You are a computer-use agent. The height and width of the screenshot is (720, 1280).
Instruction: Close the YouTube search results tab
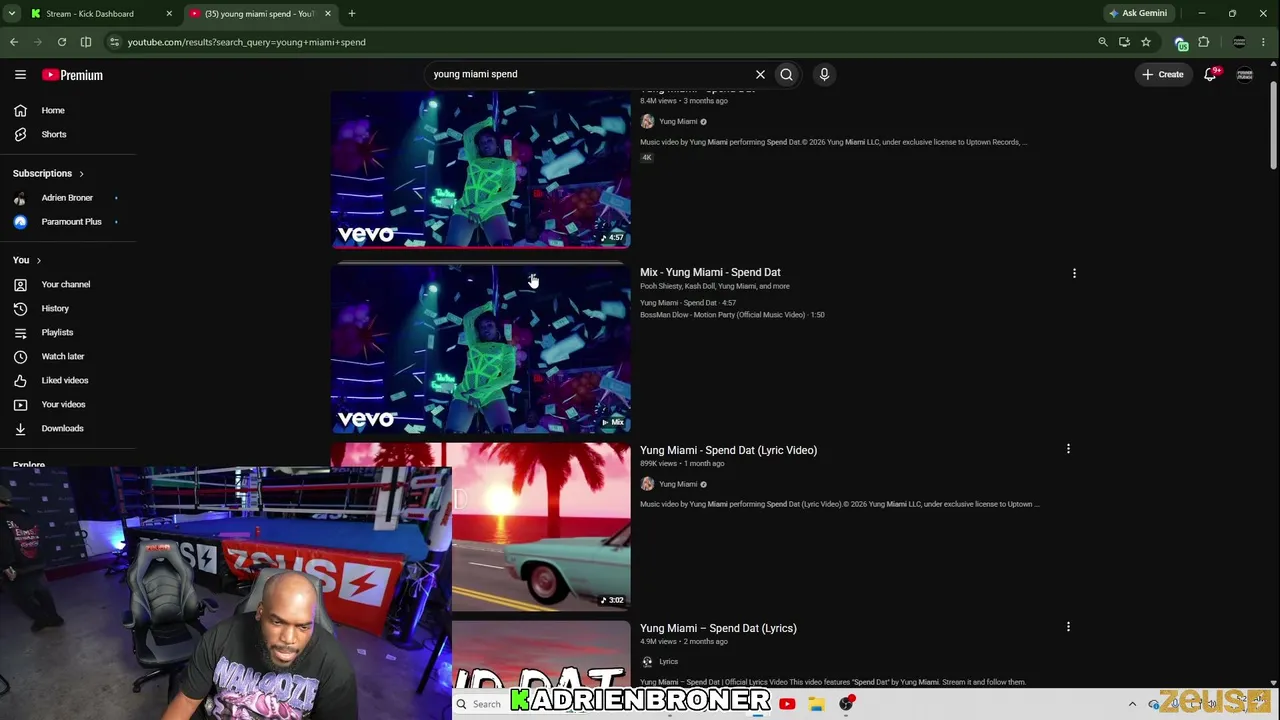pyautogui.click(x=327, y=14)
